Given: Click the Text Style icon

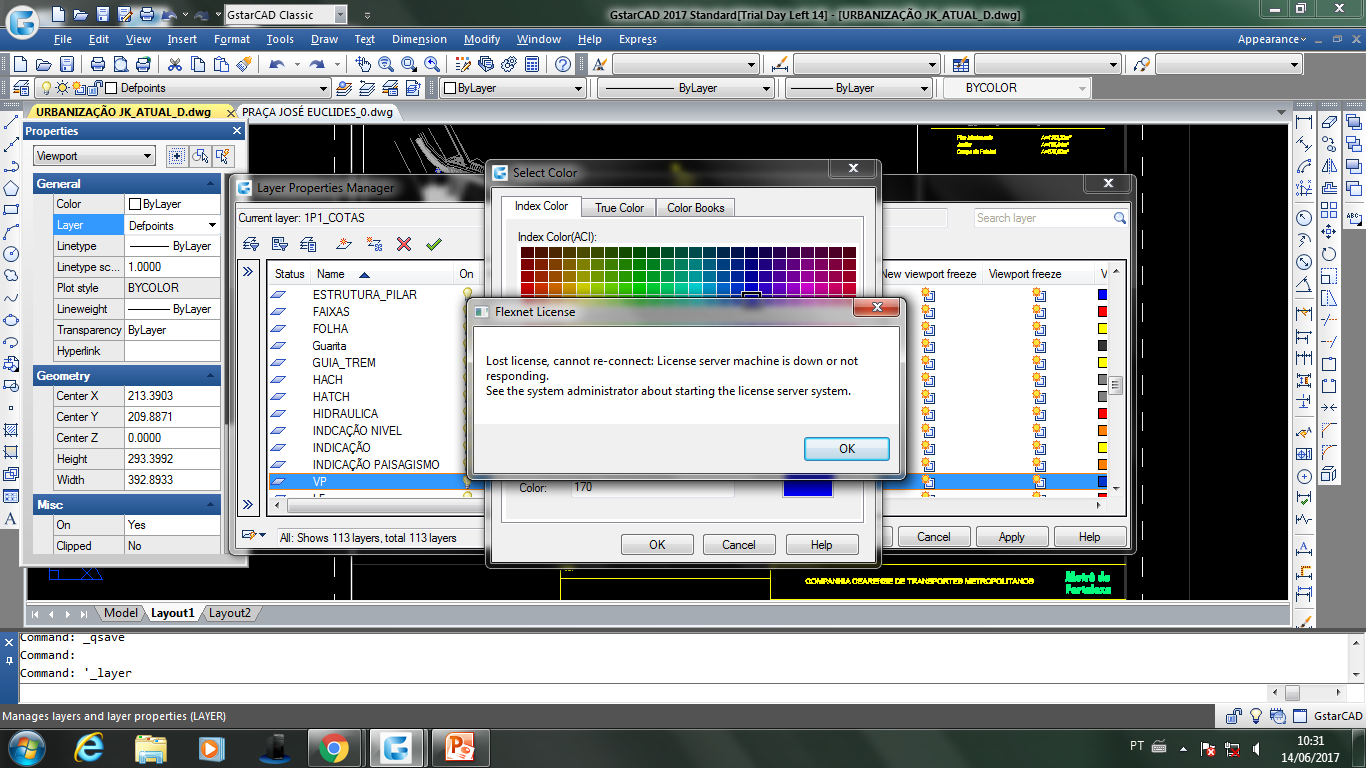Looking at the screenshot, I should pos(600,64).
